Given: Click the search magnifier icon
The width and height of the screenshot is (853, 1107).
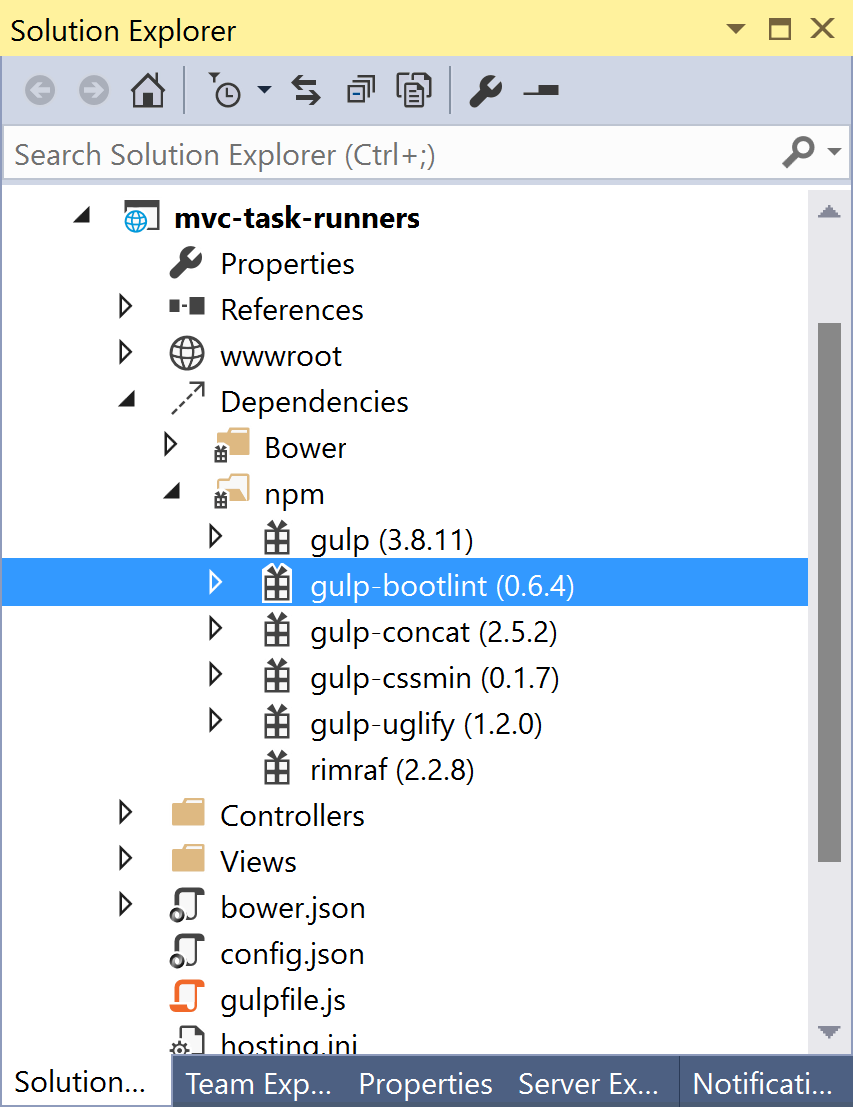Looking at the screenshot, I should pos(798,153).
